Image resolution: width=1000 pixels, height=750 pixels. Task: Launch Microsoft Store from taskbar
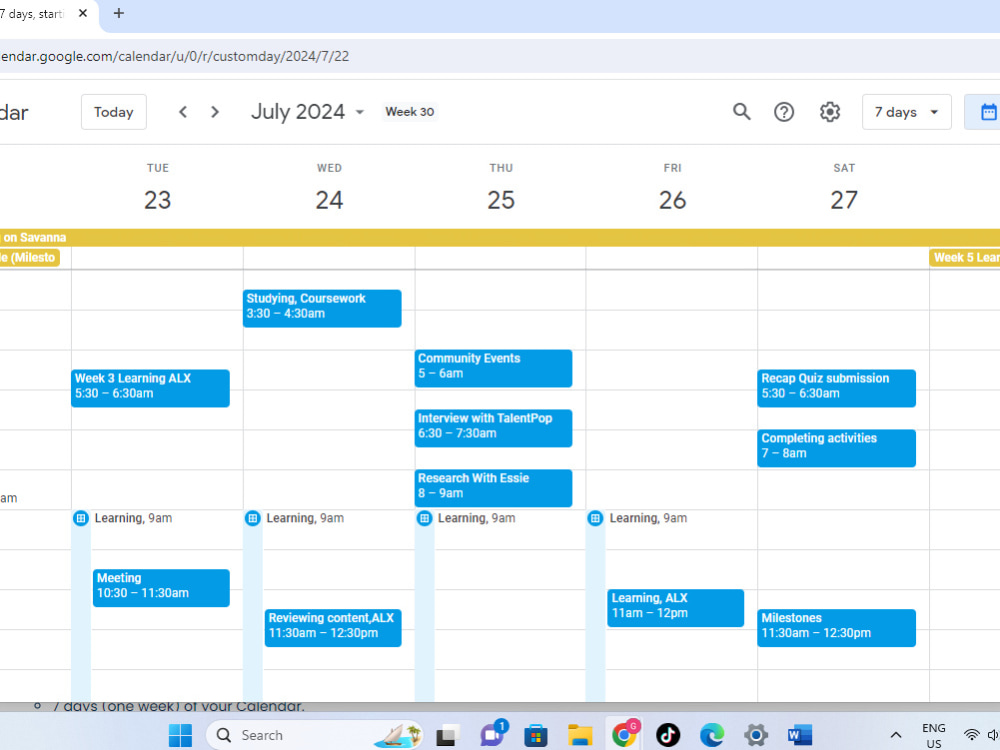click(536, 735)
